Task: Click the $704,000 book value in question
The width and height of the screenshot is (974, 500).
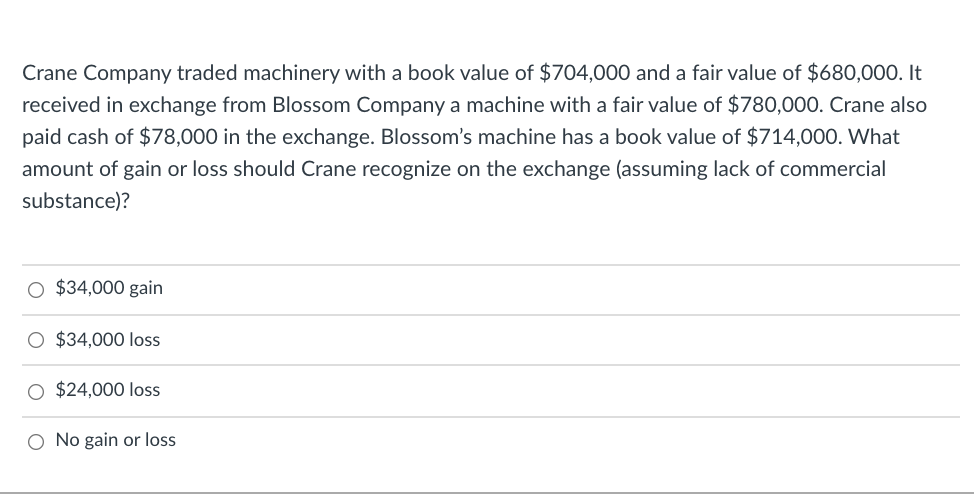Action: coord(585,73)
